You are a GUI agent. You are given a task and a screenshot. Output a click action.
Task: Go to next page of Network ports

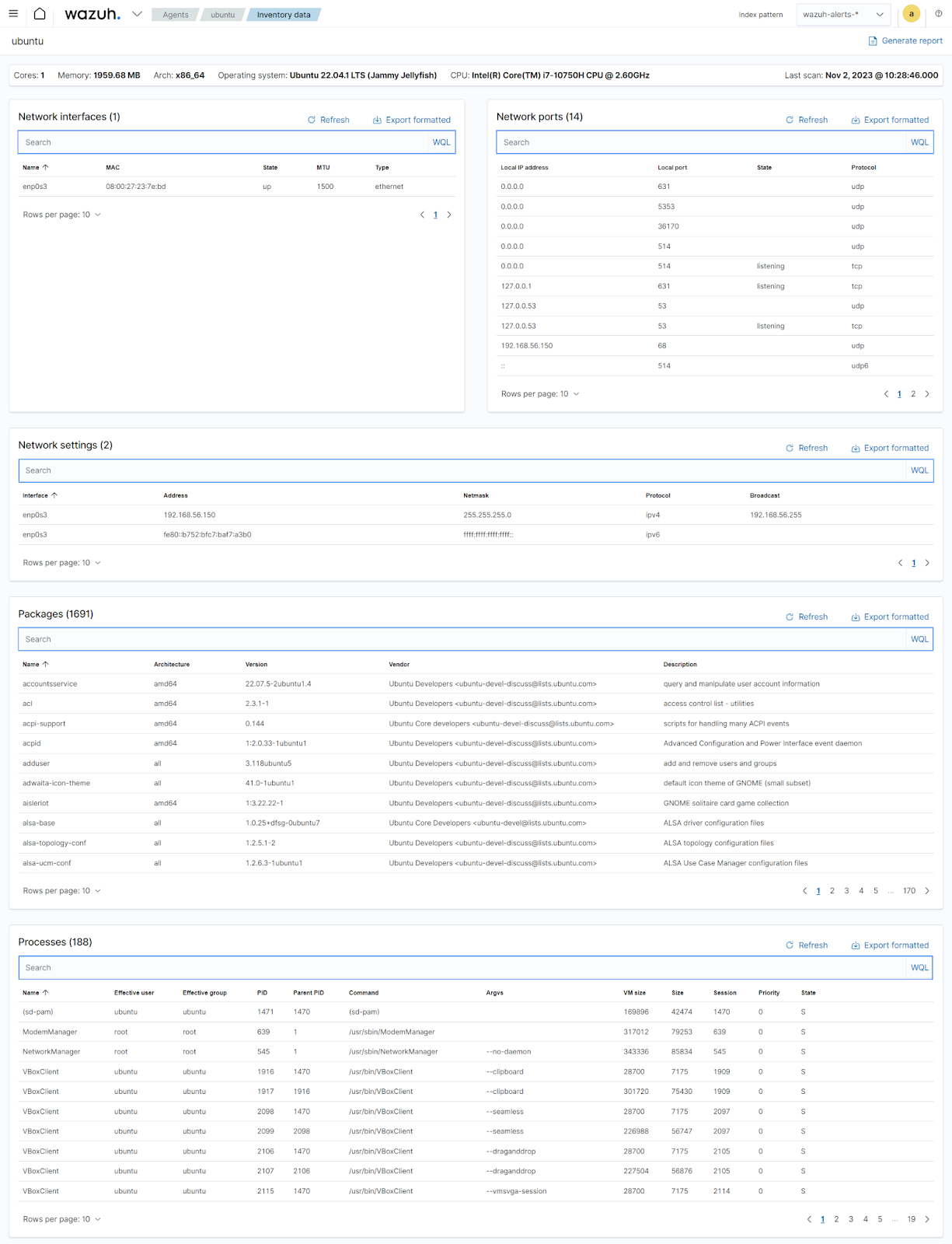click(927, 394)
